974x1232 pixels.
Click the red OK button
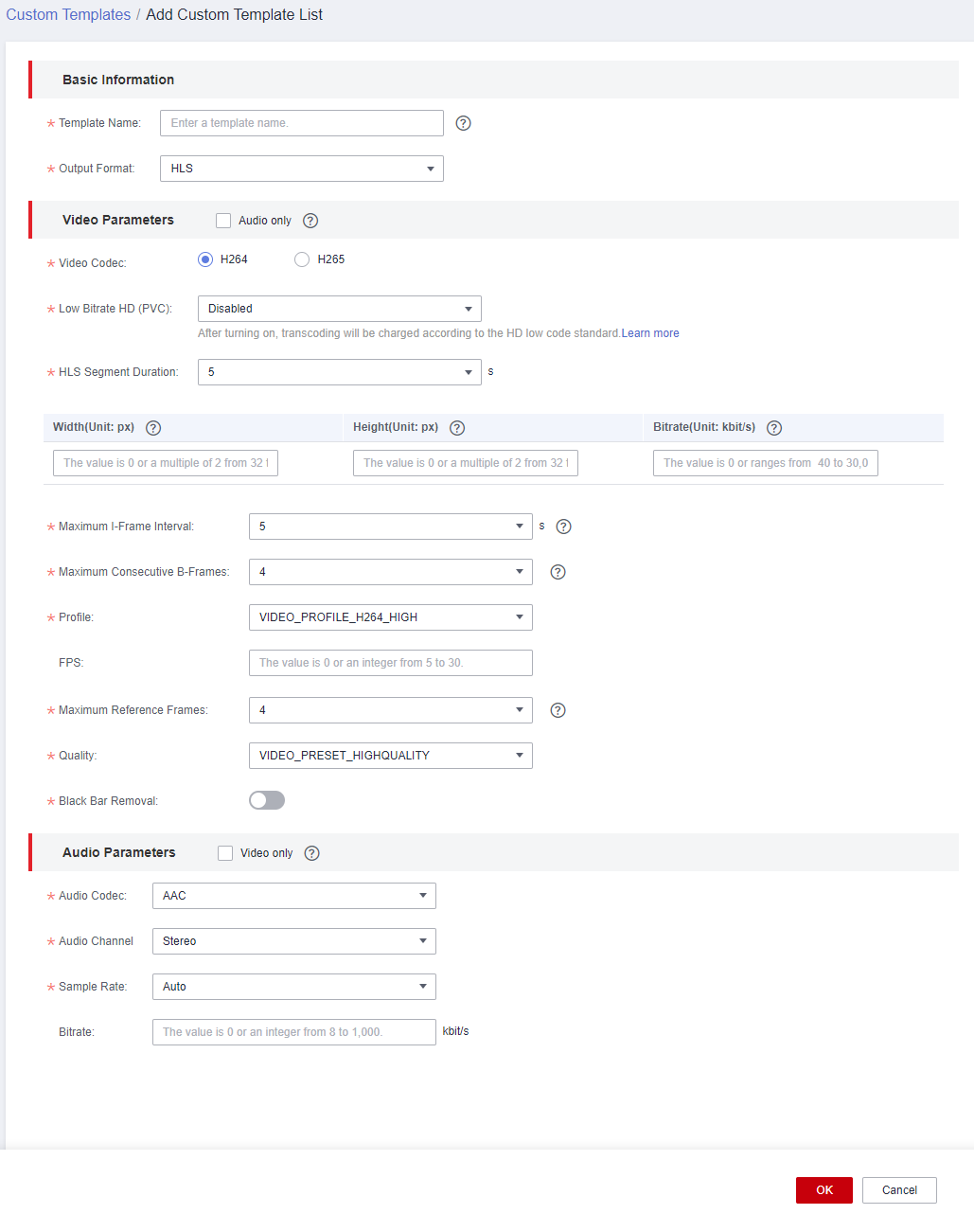pyautogui.click(x=824, y=1190)
